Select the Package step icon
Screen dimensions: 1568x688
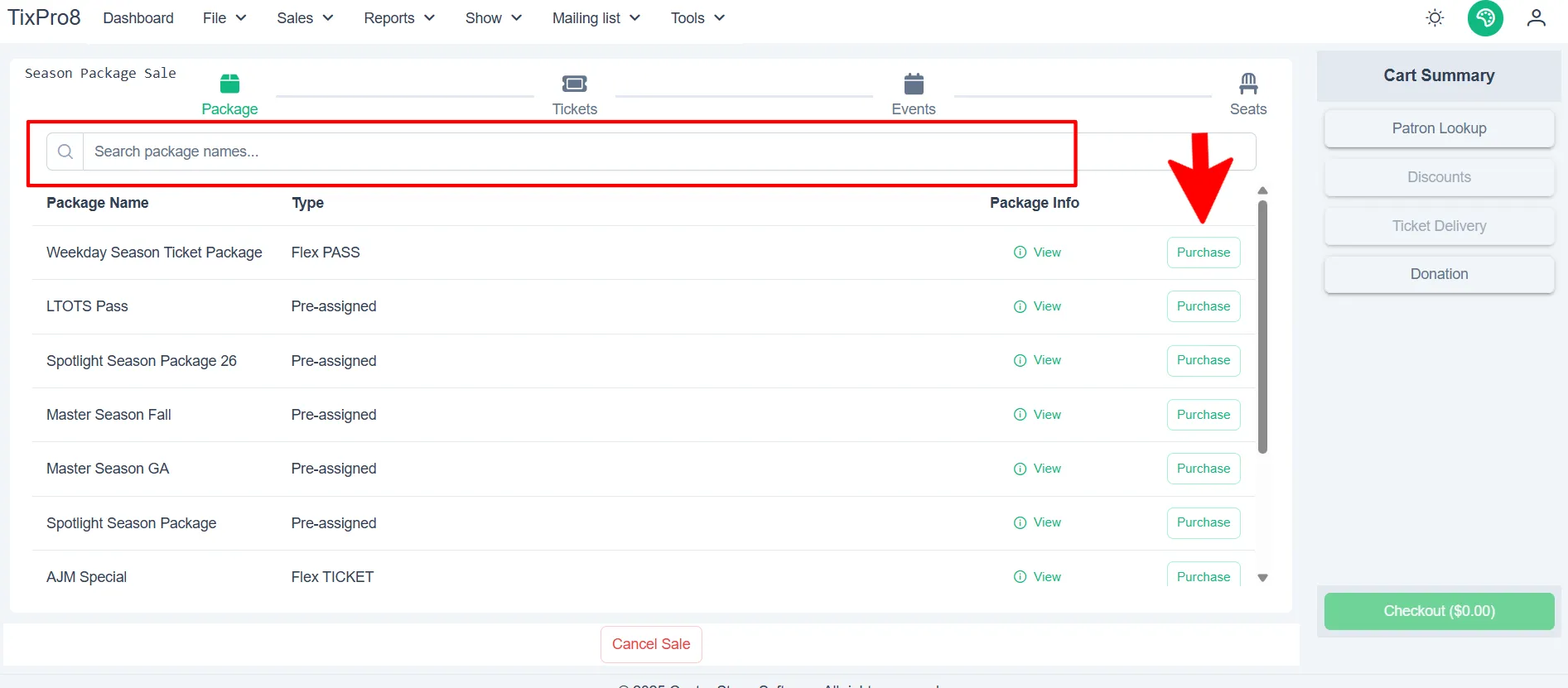[229, 84]
